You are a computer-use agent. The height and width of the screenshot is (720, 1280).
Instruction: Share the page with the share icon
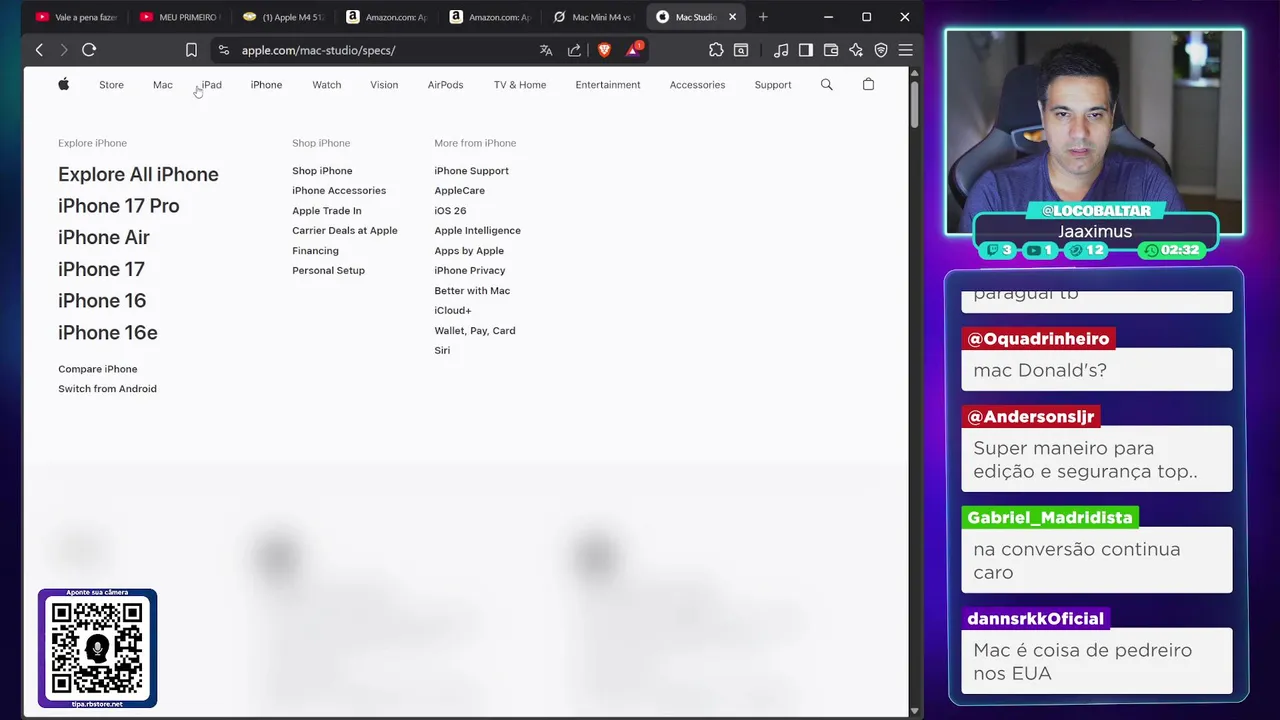pos(574,50)
